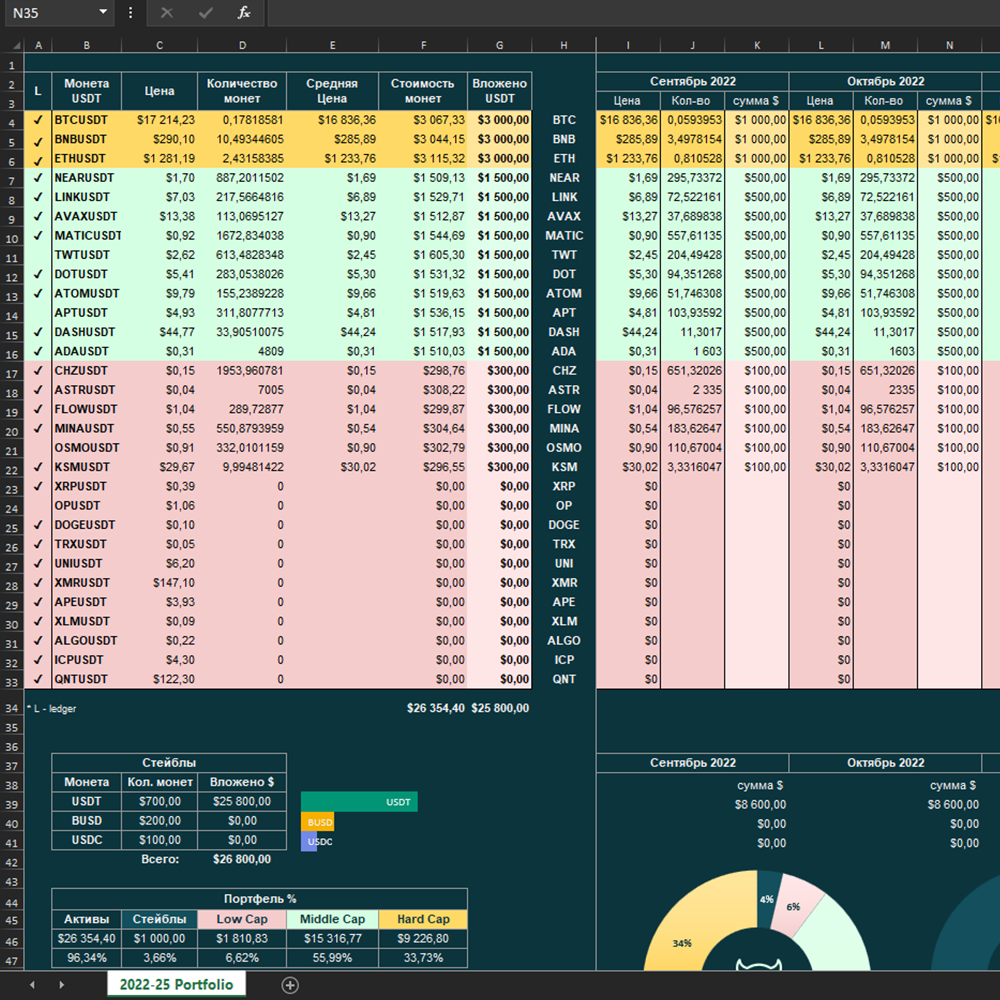Select the QNT ticker label cell
The width and height of the screenshot is (1000, 1000).
tap(564, 679)
